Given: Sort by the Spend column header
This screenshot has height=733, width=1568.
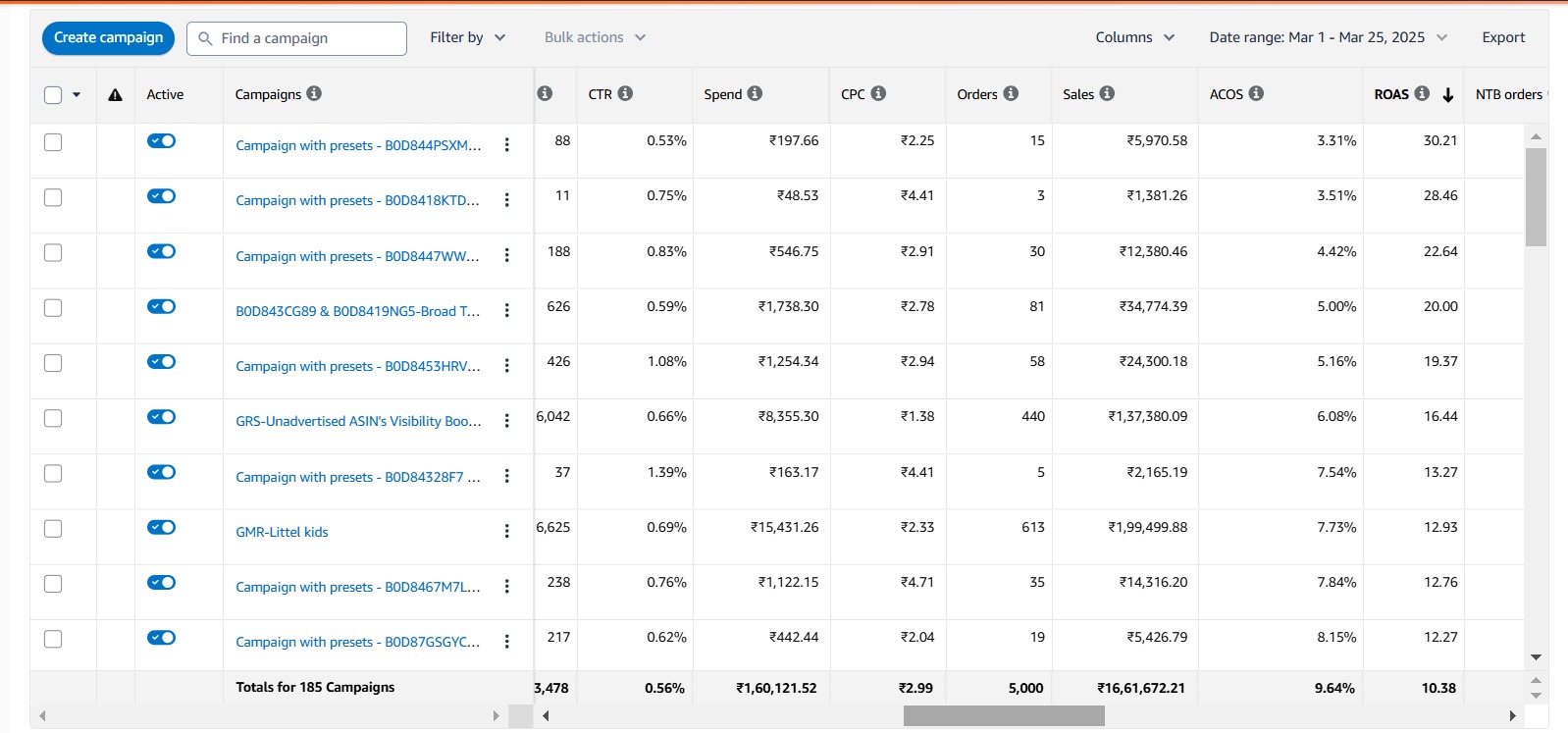Looking at the screenshot, I should point(722,94).
